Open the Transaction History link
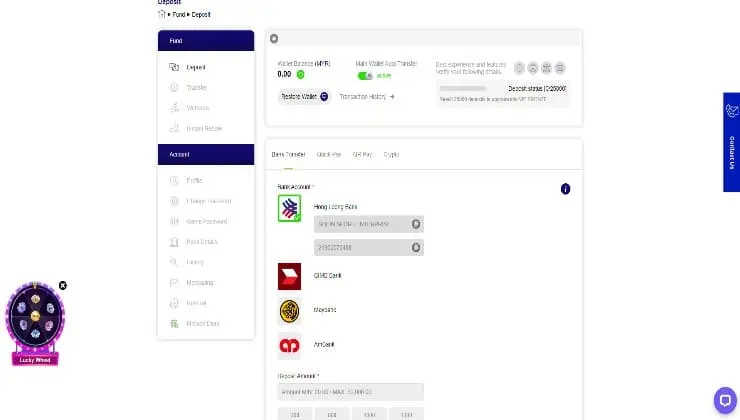Viewport: 740px width, 420px height. [367, 96]
